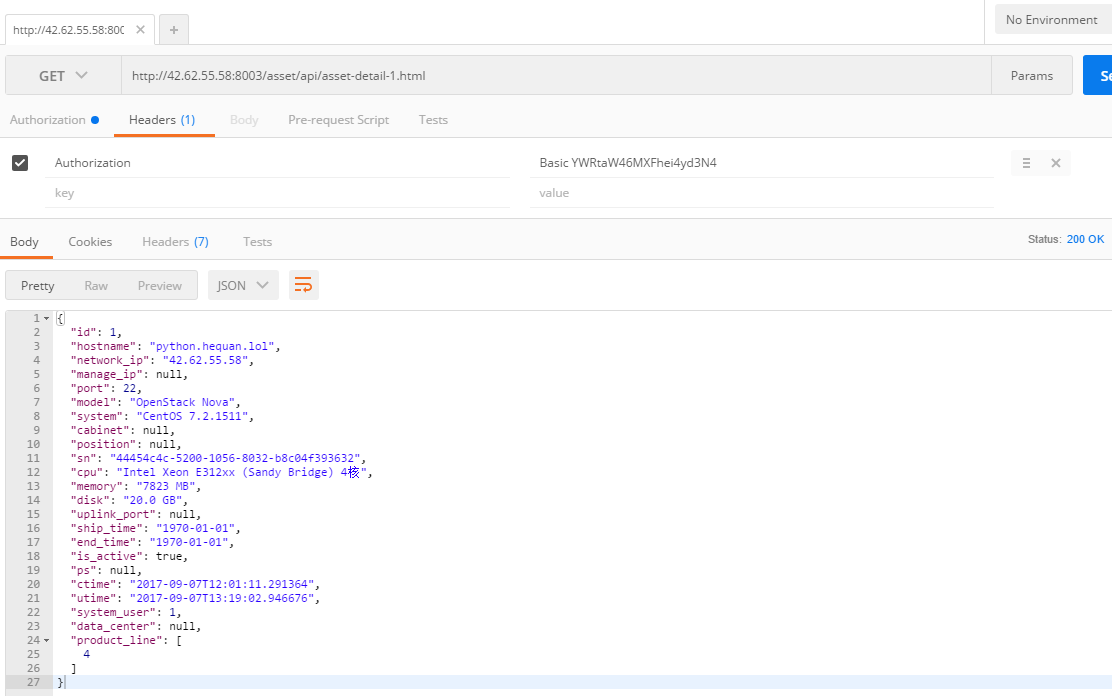Click the cpu value Intel Xeon E312xx
Screen dimensions: 1112x696
click(x=241, y=473)
